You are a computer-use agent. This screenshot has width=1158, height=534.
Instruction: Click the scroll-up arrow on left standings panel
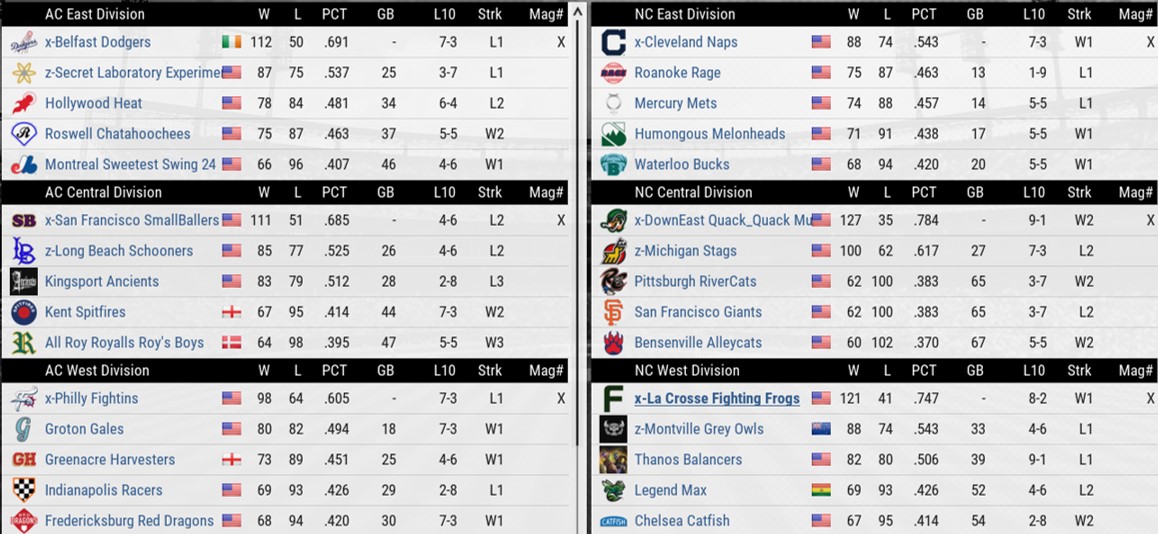[577, 14]
